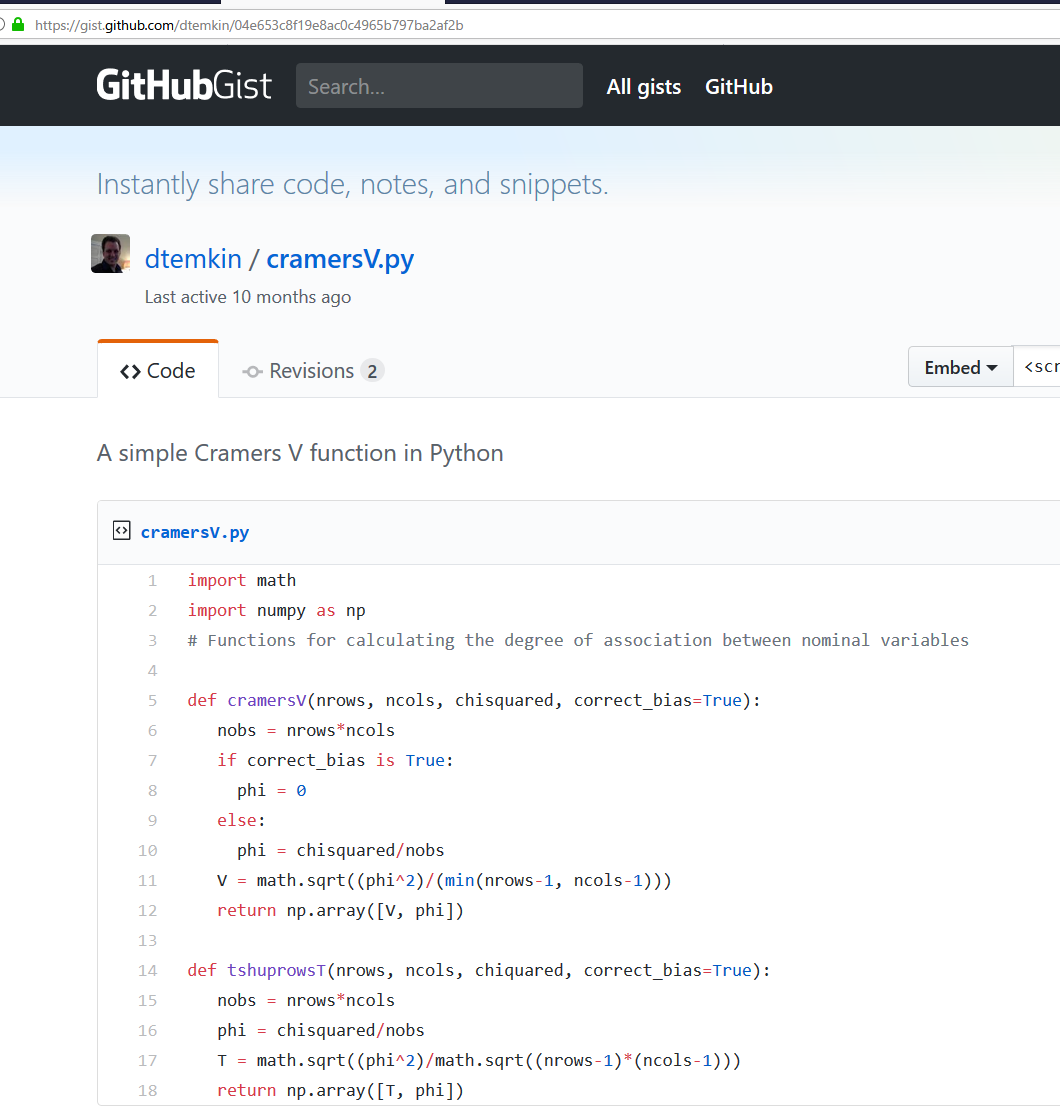Click the 'def cramersV' definition line
1060x1118 pixels.
[x=474, y=700]
